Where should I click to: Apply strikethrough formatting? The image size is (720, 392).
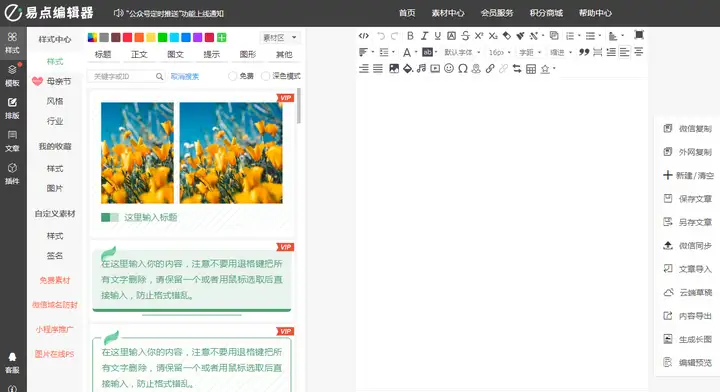click(x=465, y=36)
